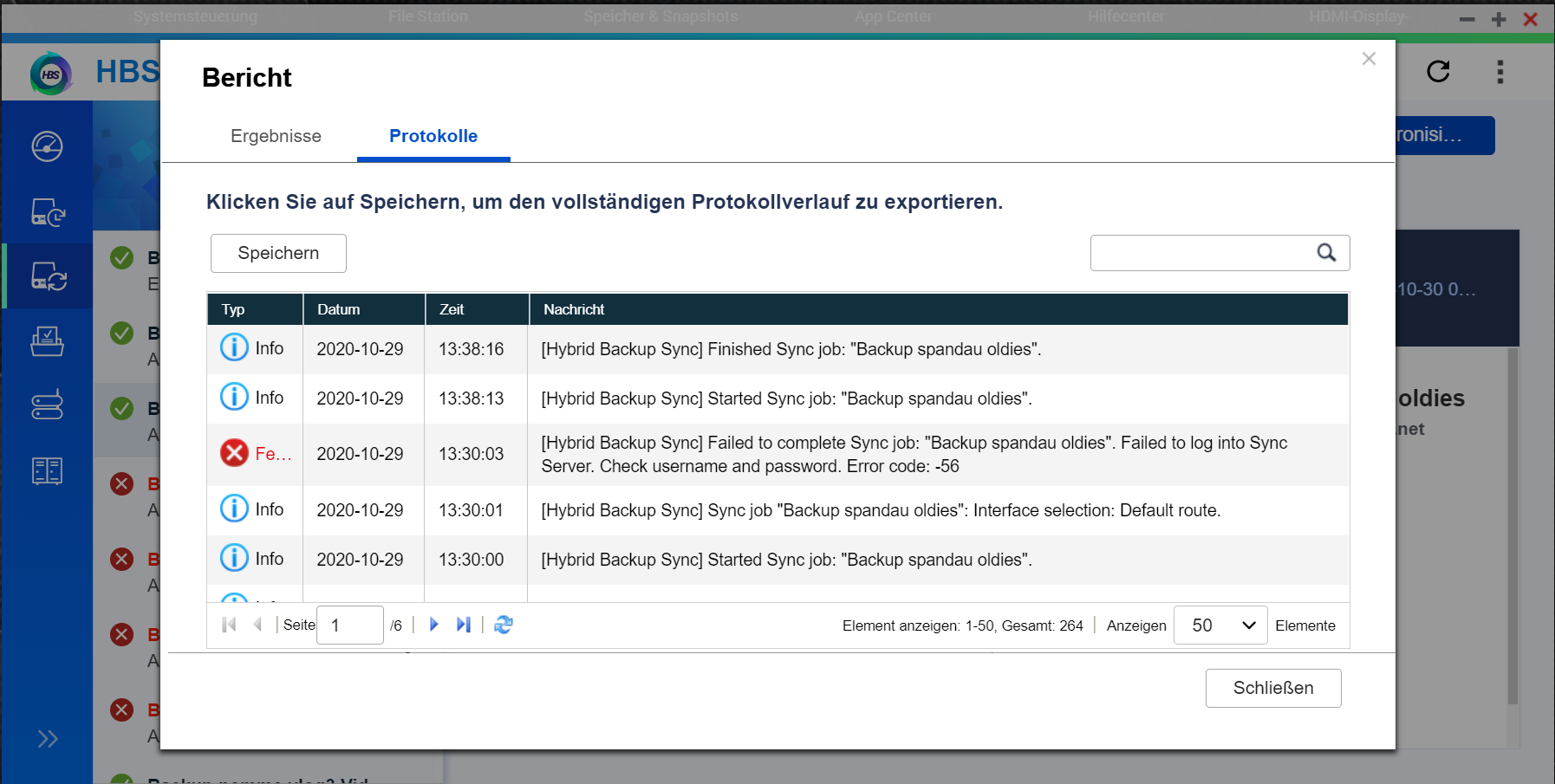Click "Element anzeigen: 1-50, Gesamt: 264" text
1555x784 pixels.
pyautogui.click(x=963, y=625)
